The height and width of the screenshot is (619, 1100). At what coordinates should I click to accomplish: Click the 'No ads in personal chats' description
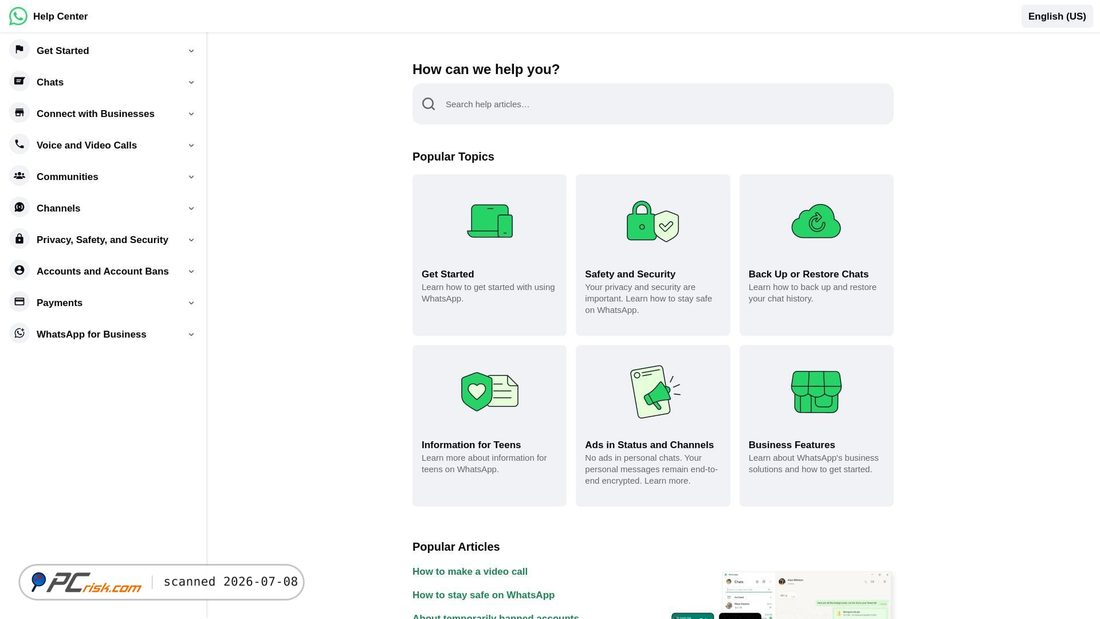coord(651,469)
